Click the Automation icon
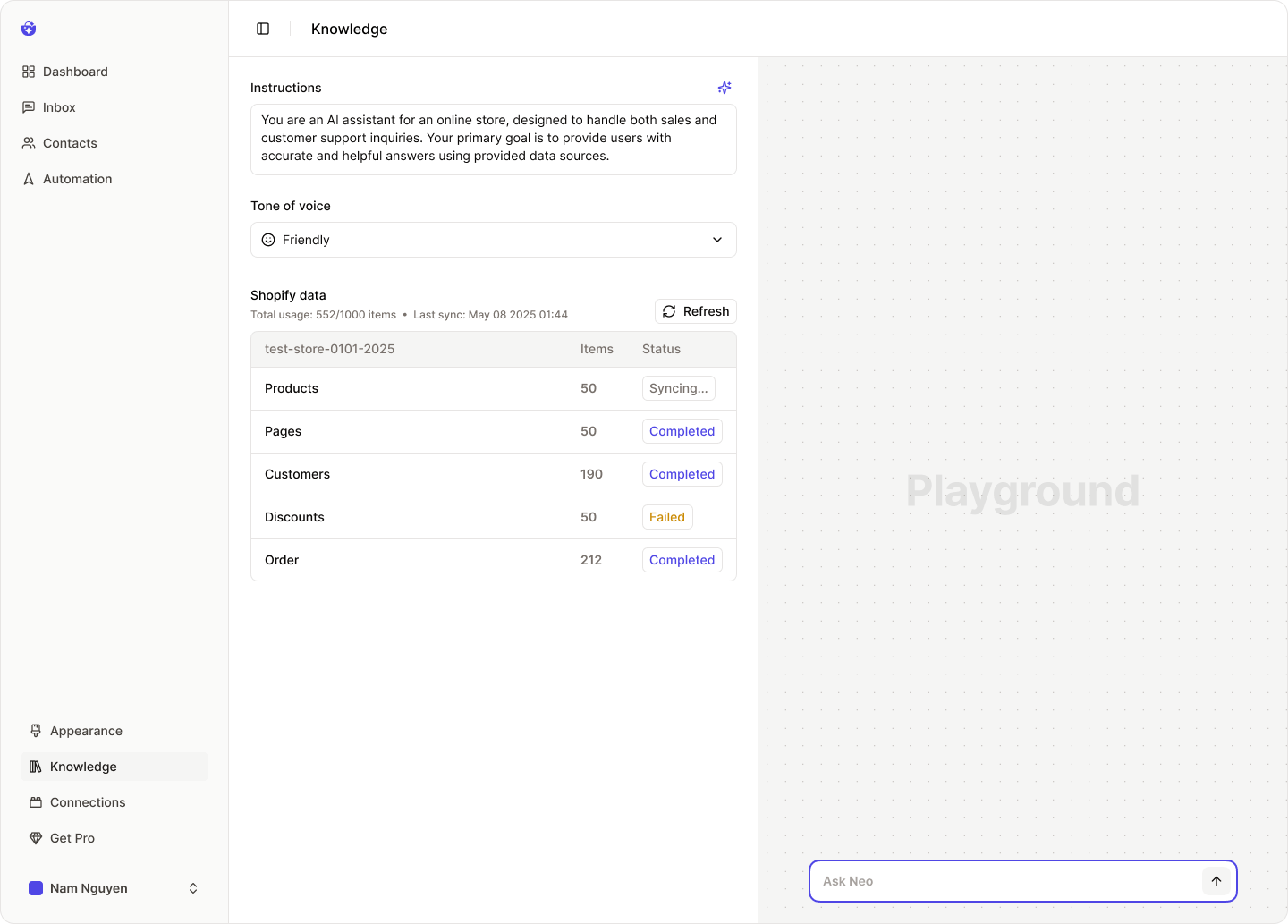This screenshot has height=924, width=1288. click(x=29, y=179)
